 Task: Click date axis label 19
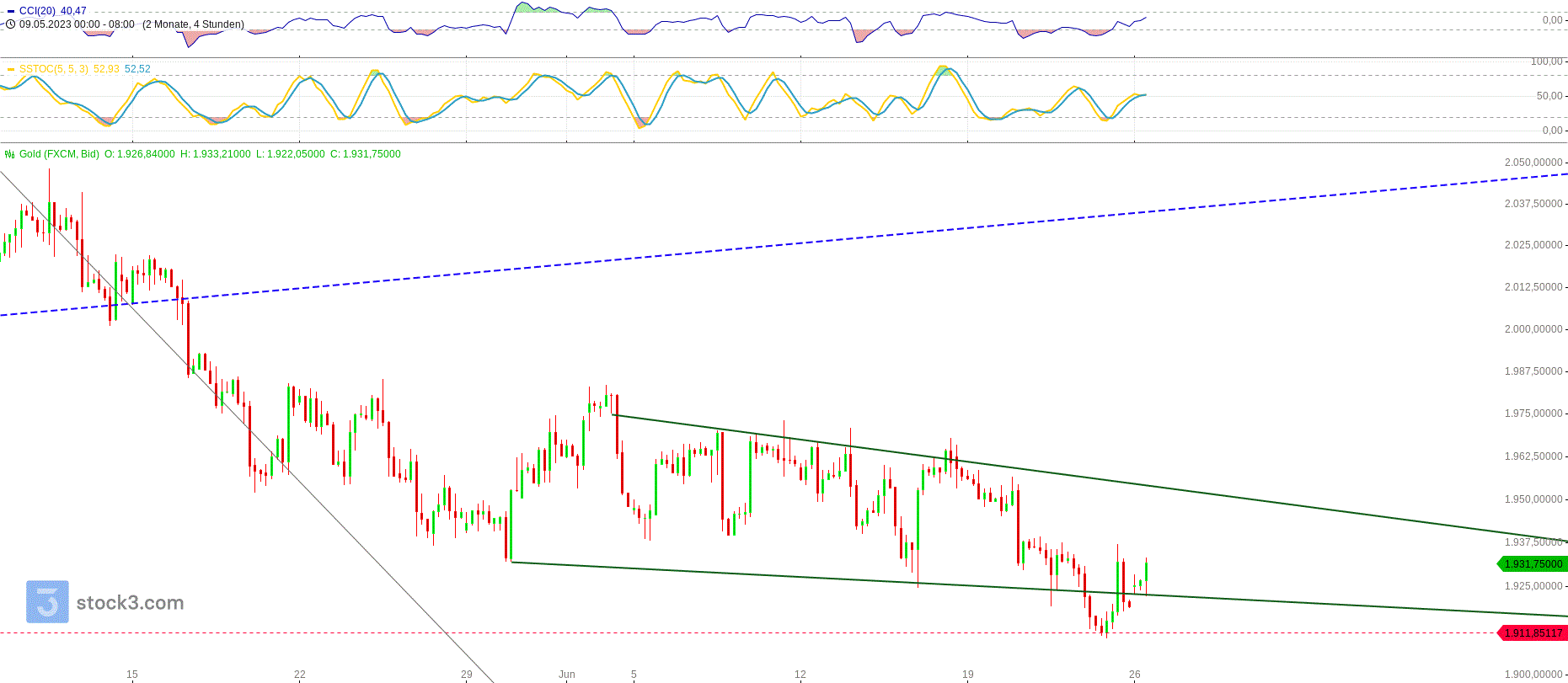pos(968,675)
